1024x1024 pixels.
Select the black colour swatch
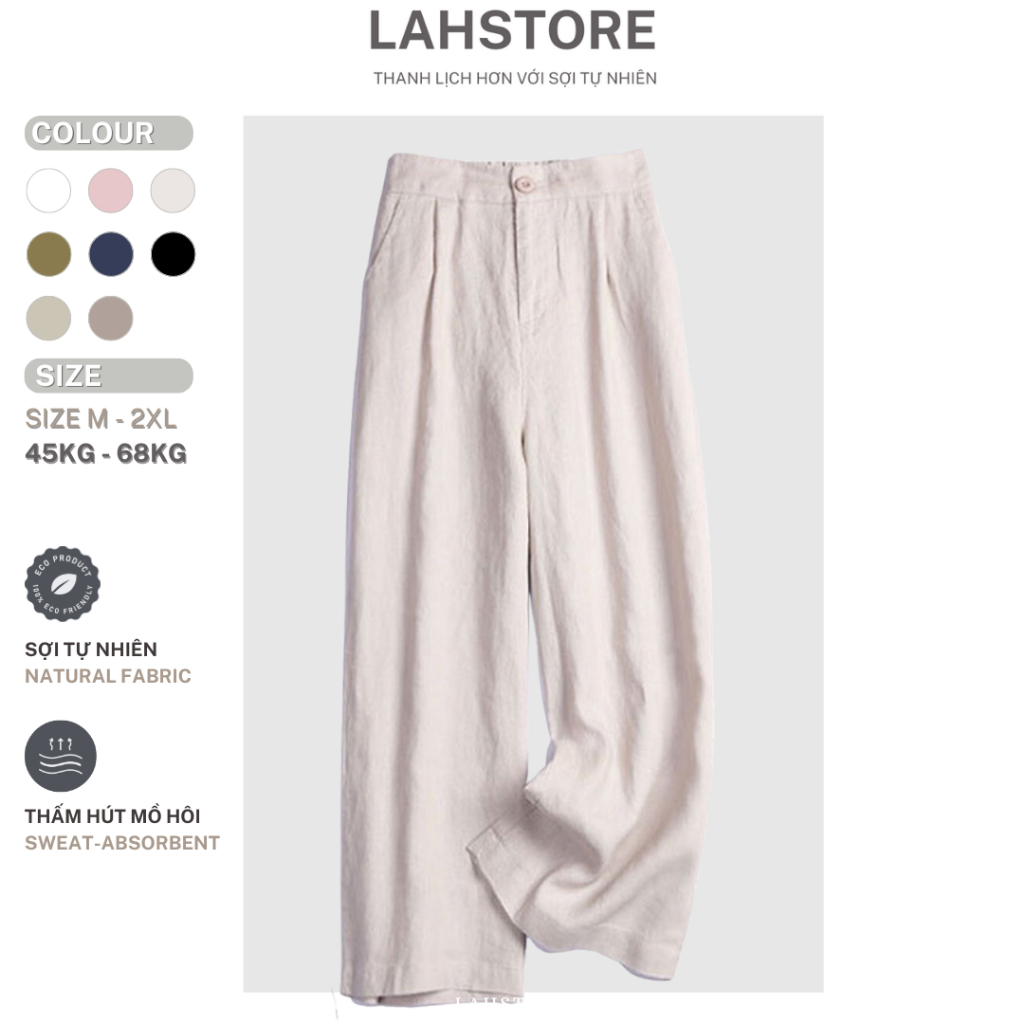[x=172, y=254]
